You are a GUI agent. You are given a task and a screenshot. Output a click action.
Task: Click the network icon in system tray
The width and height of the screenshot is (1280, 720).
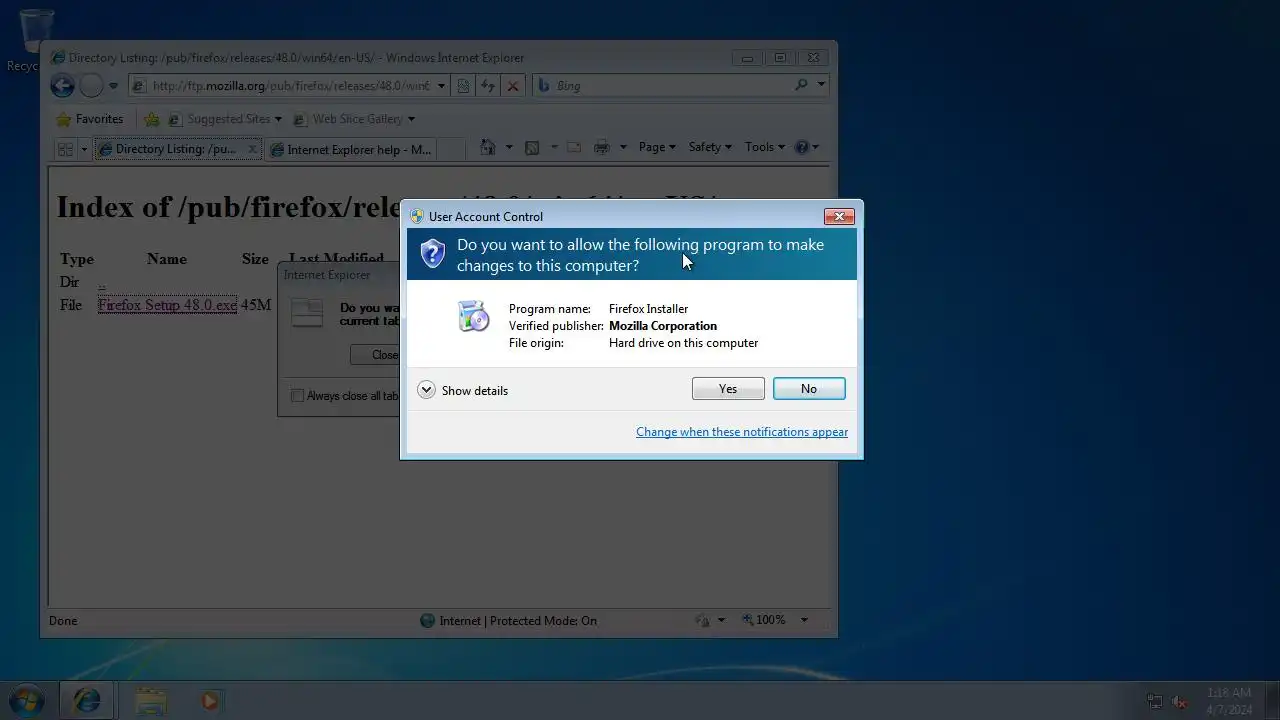click(x=1155, y=702)
